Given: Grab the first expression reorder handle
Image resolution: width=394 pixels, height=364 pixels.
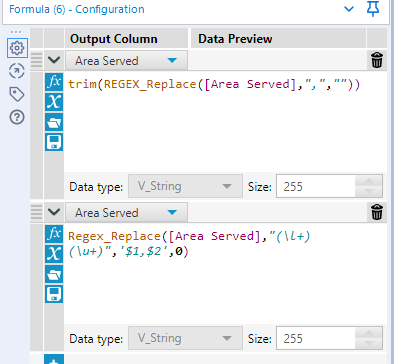Looking at the screenshot, I should pos(36,60).
